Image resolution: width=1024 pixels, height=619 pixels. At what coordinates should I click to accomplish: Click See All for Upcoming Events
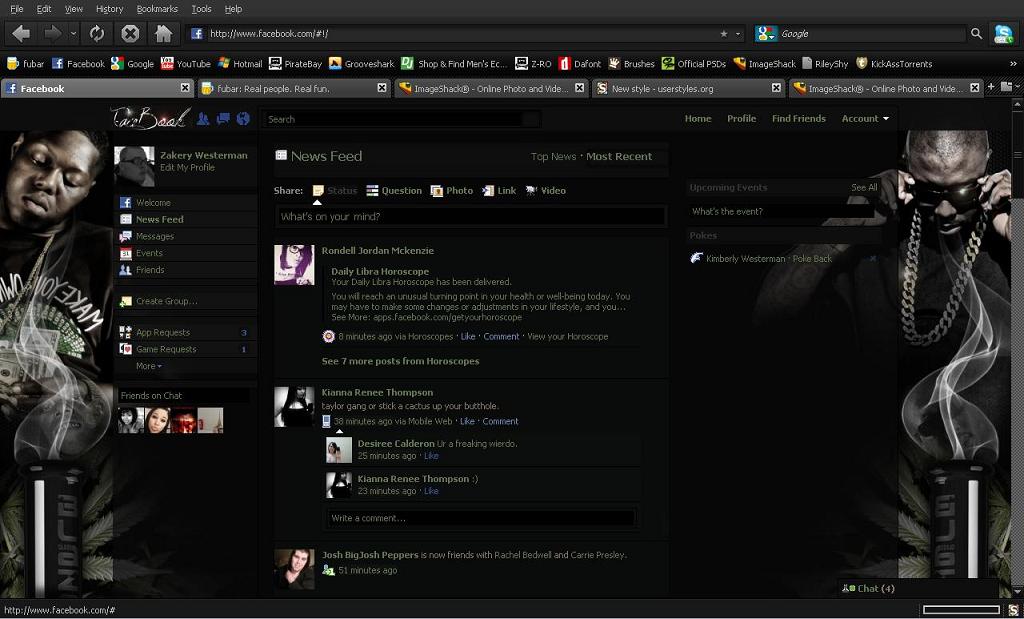coord(864,187)
